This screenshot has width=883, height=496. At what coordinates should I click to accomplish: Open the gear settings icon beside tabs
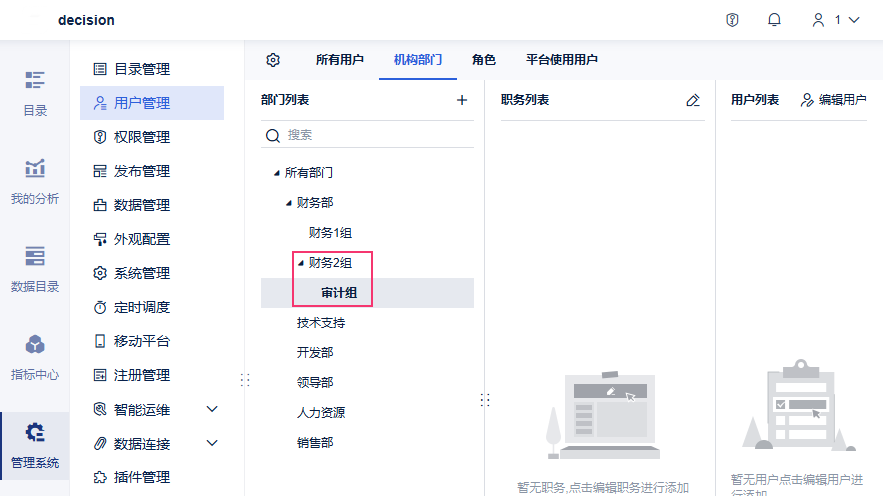pyautogui.click(x=273, y=60)
